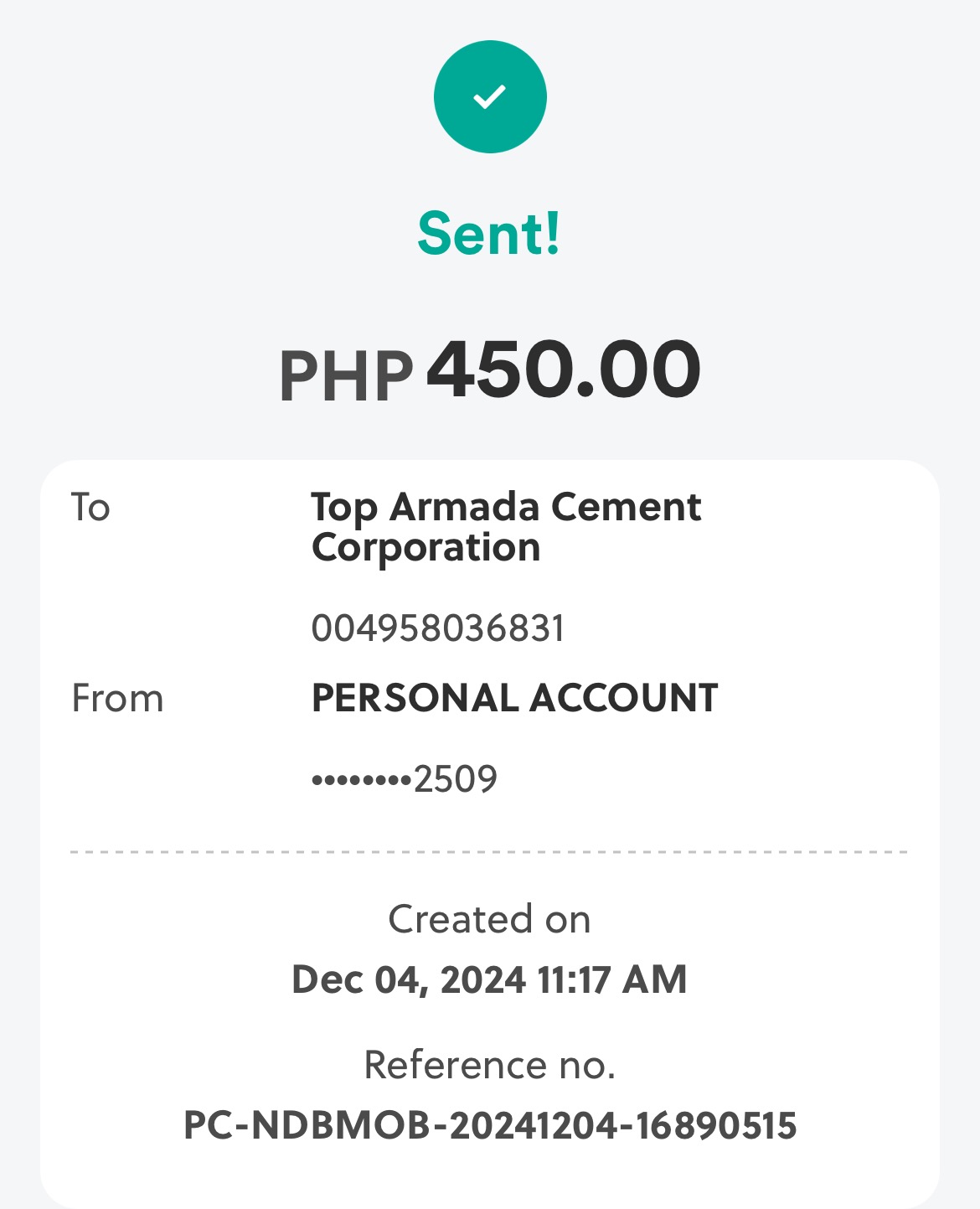Click the "From" field label
Image resolution: width=980 pixels, height=1209 pixels.
tap(117, 699)
